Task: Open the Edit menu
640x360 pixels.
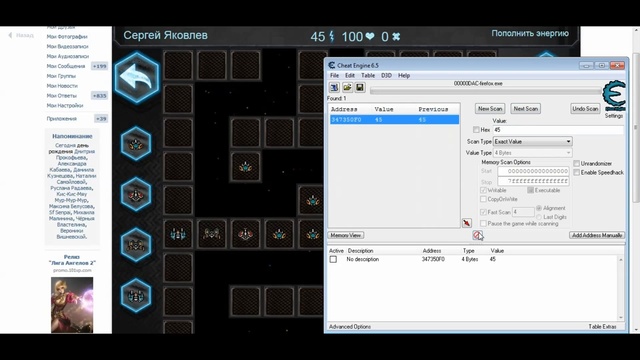Action: (350, 76)
